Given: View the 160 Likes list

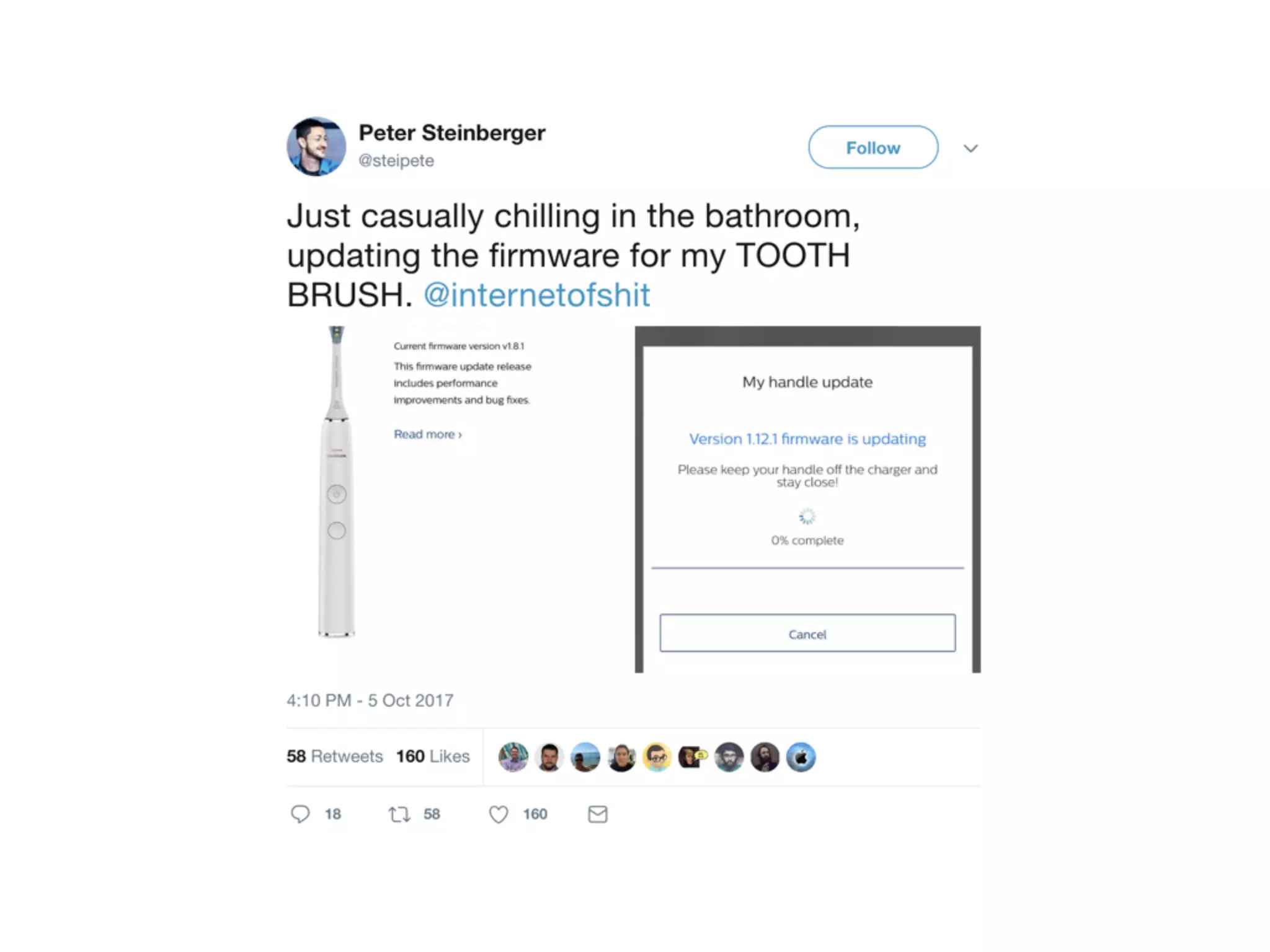Looking at the screenshot, I should 433,756.
